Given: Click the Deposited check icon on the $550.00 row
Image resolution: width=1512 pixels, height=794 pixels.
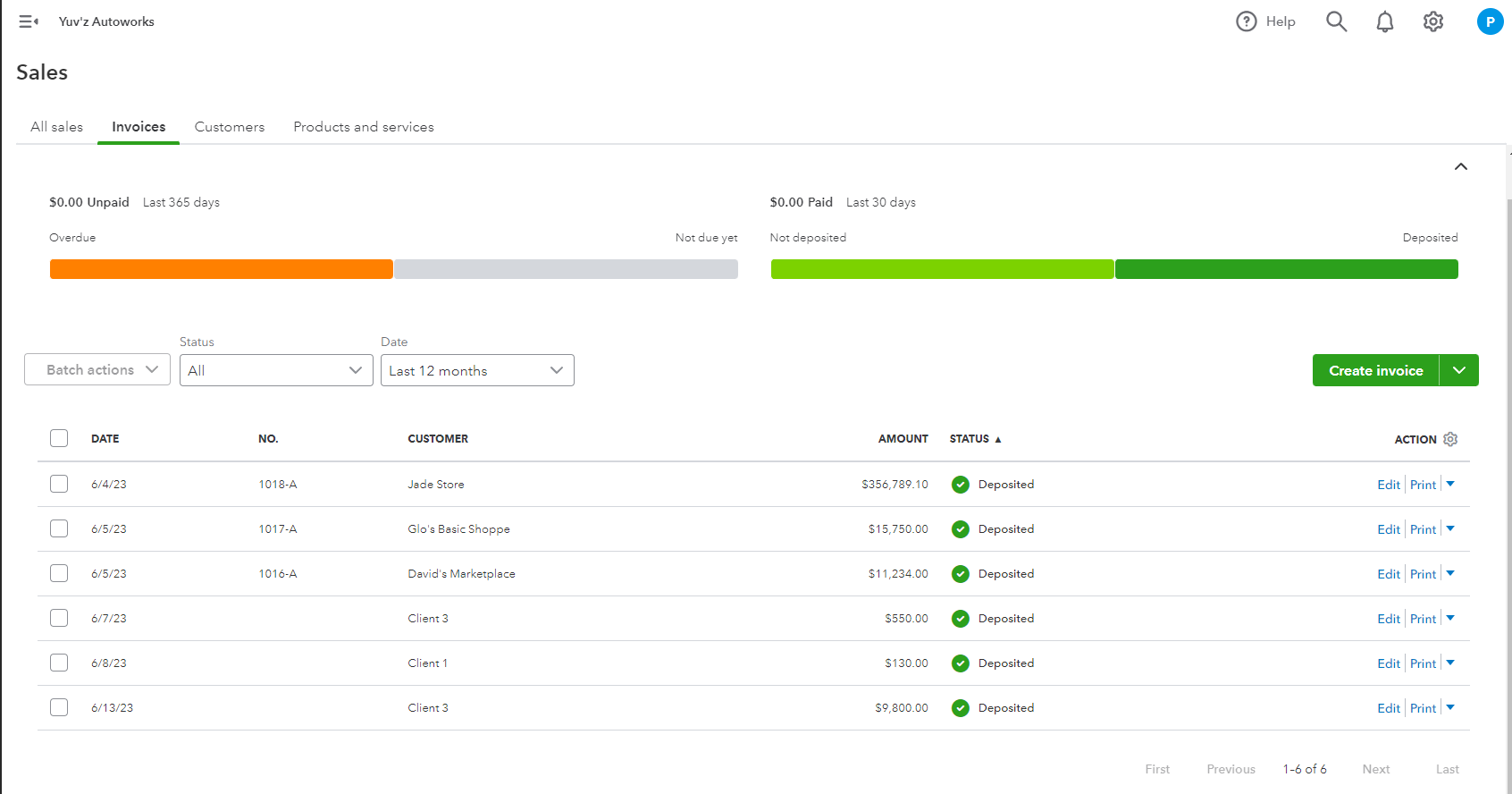Looking at the screenshot, I should click(961, 619).
